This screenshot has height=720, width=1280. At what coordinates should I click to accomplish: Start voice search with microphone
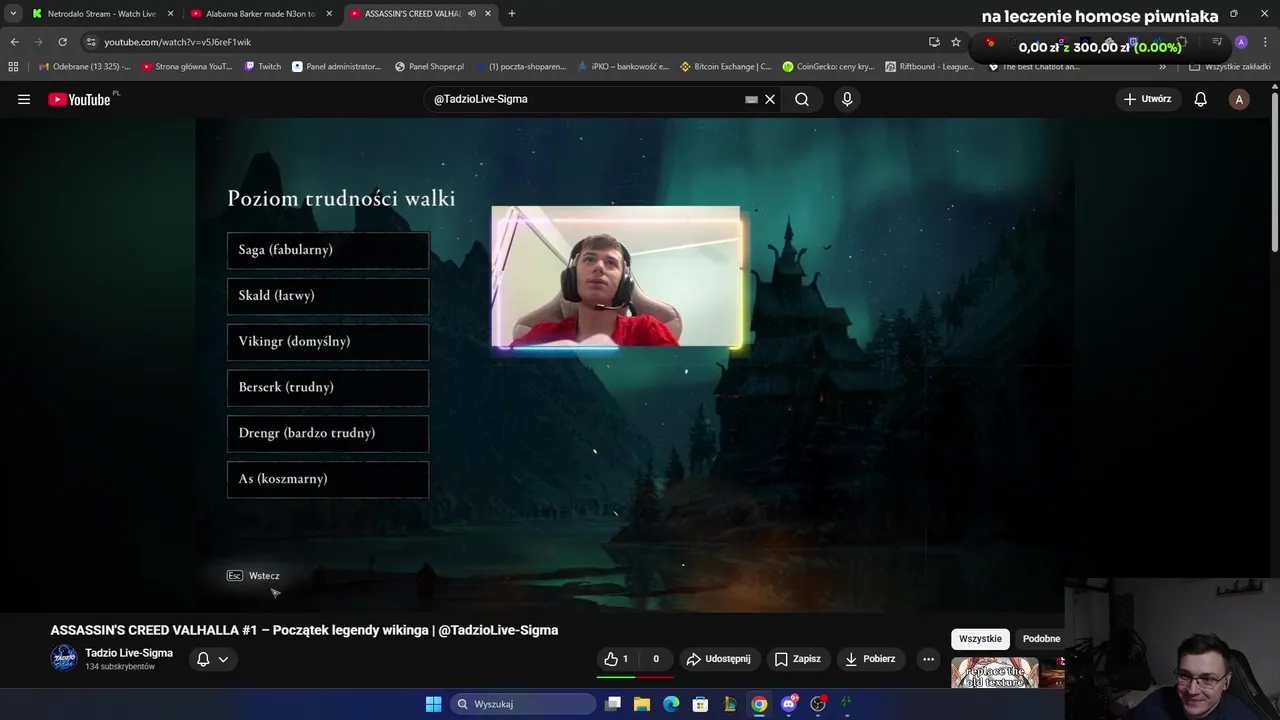(847, 99)
